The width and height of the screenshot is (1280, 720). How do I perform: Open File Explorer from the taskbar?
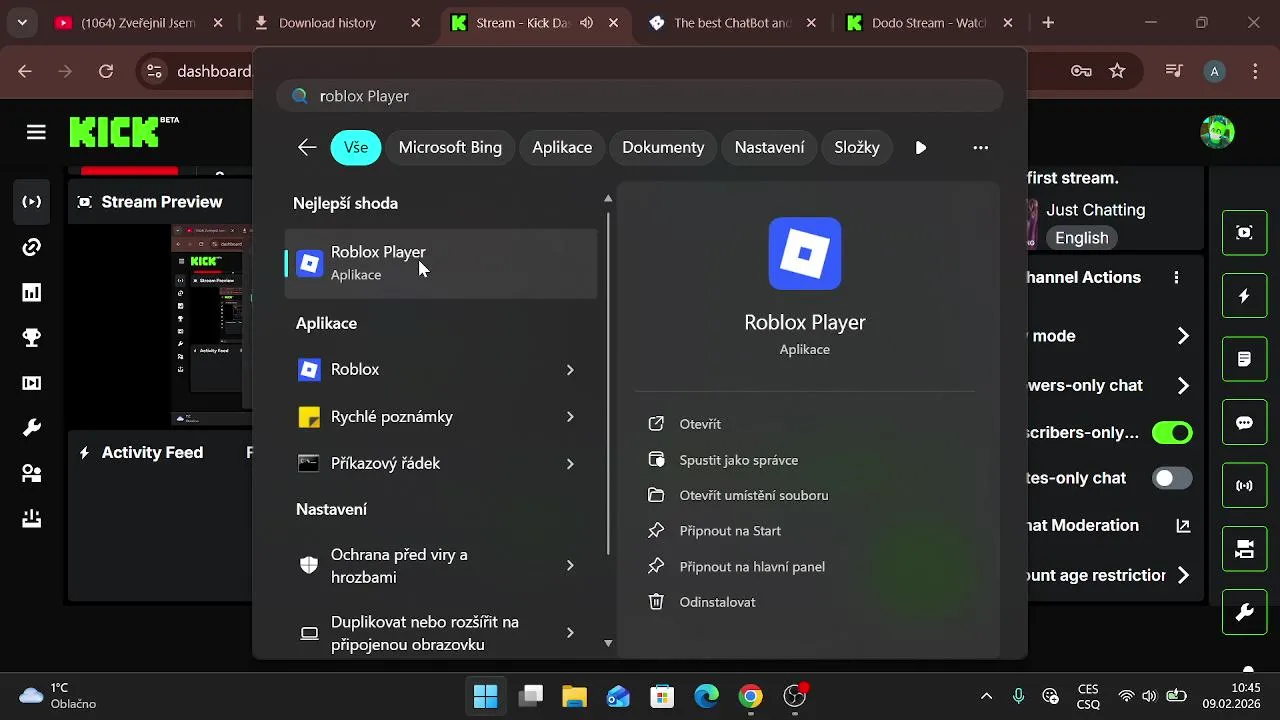pyautogui.click(x=574, y=696)
